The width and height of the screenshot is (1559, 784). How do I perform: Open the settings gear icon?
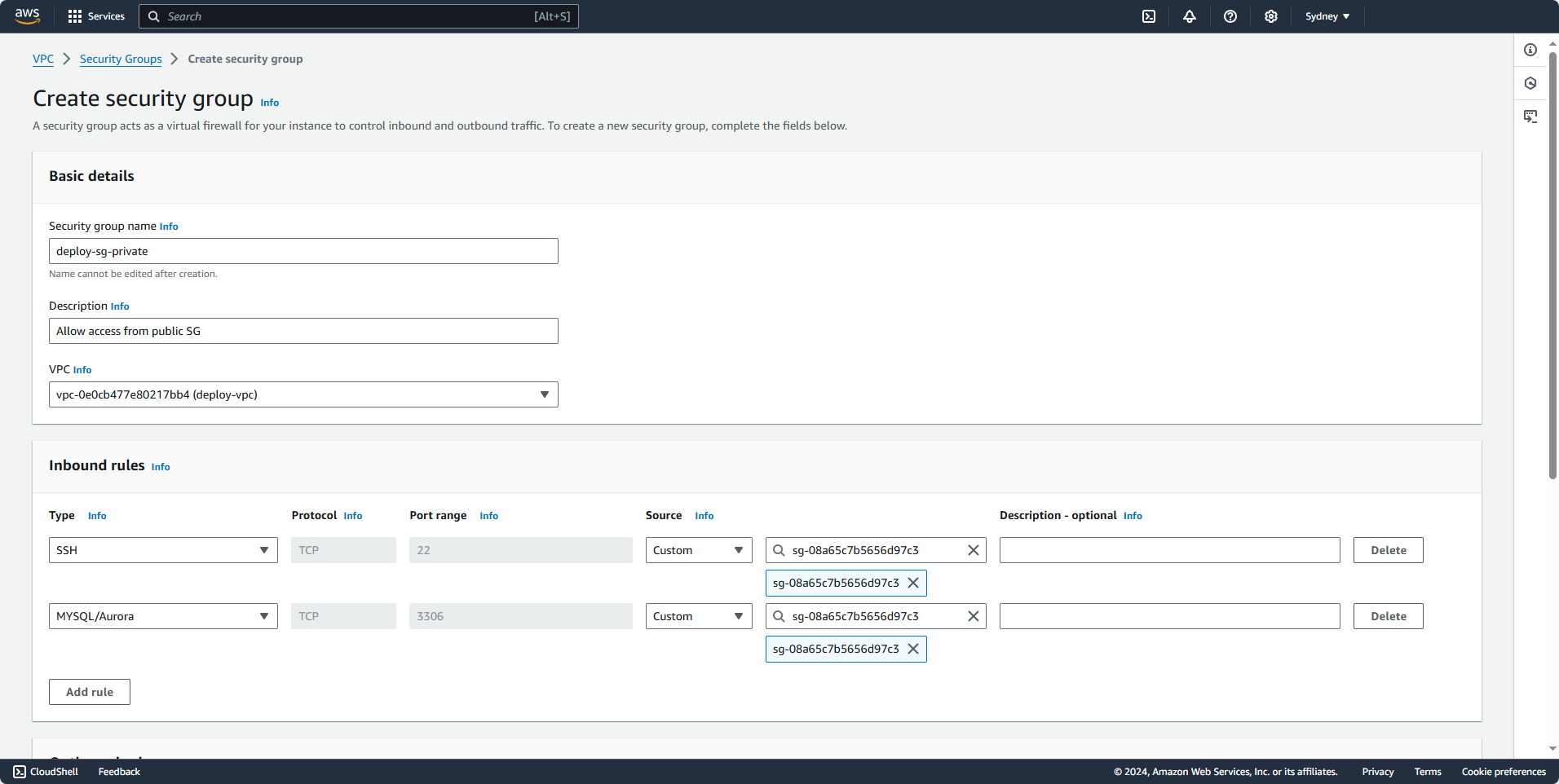1271,16
